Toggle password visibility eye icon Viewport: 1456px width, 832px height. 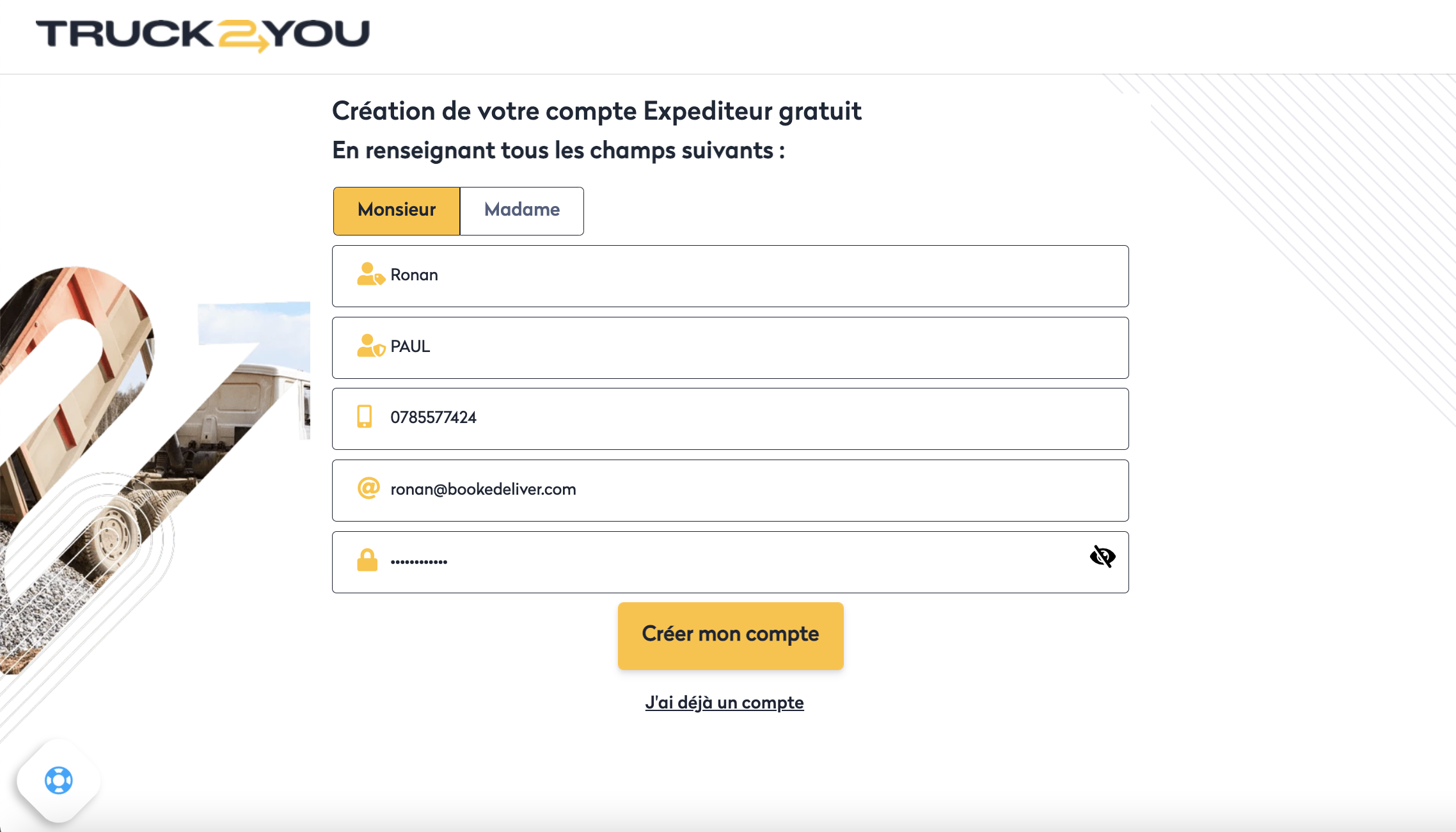tap(1102, 557)
